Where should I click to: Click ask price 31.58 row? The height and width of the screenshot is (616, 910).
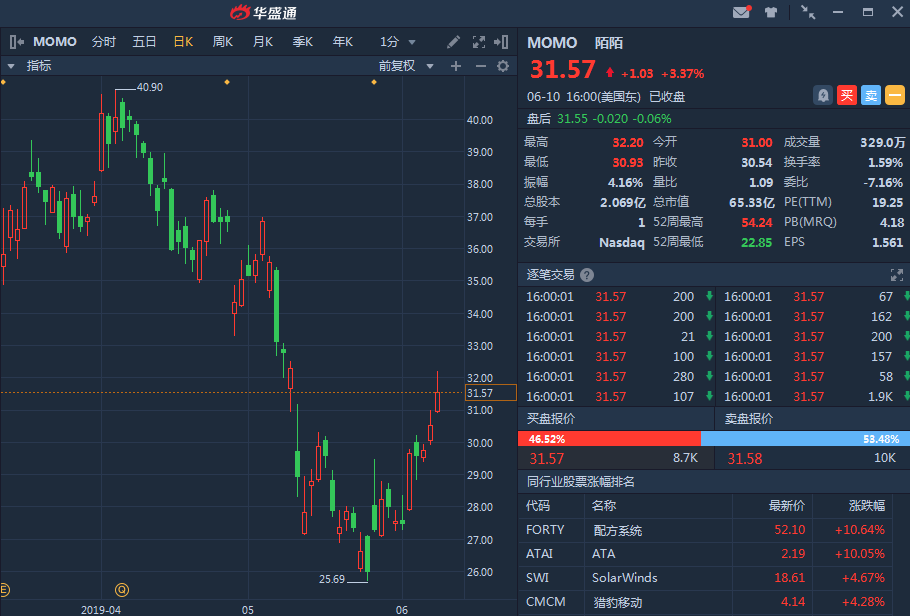pos(812,458)
